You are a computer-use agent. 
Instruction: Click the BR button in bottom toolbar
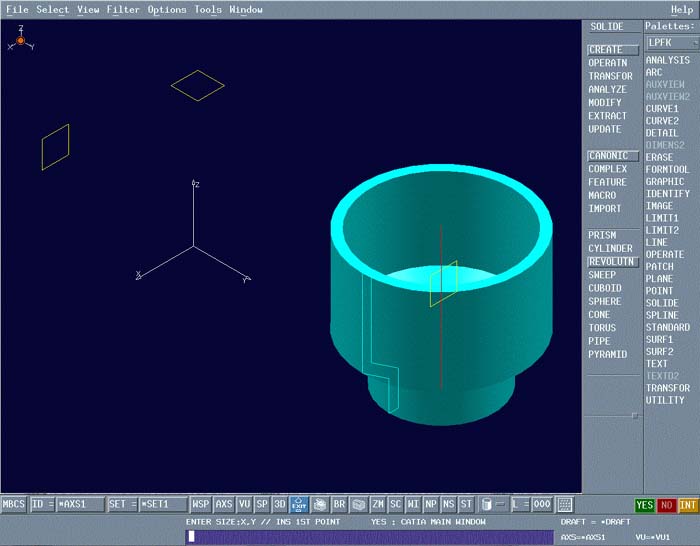(339, 505)
